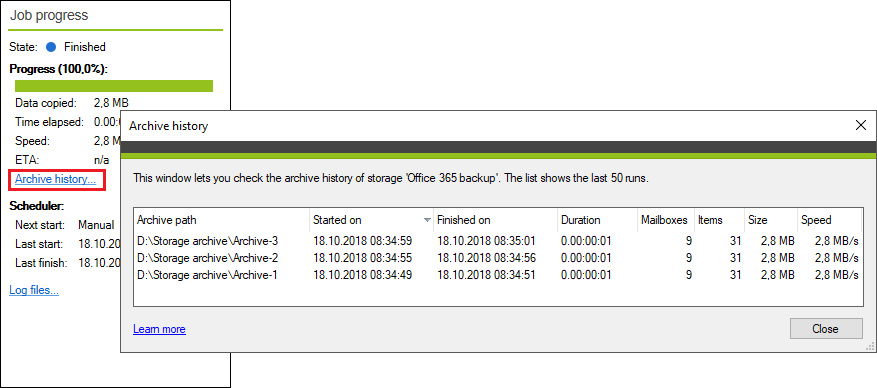Screen dimensions: 877x388
Task: Close Archive history window with X
Action: click(861, 126)
